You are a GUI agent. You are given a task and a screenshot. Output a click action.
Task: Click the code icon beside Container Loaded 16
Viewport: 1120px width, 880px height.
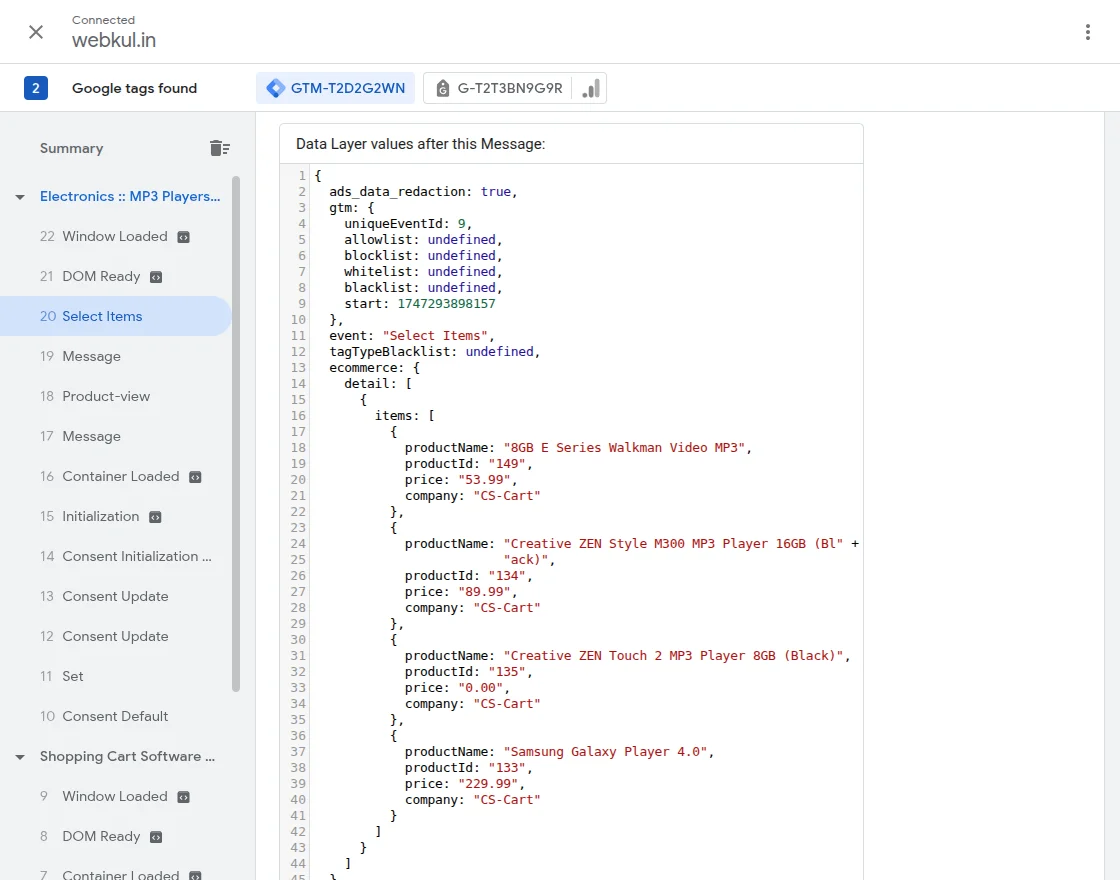(x=195, y=477)
